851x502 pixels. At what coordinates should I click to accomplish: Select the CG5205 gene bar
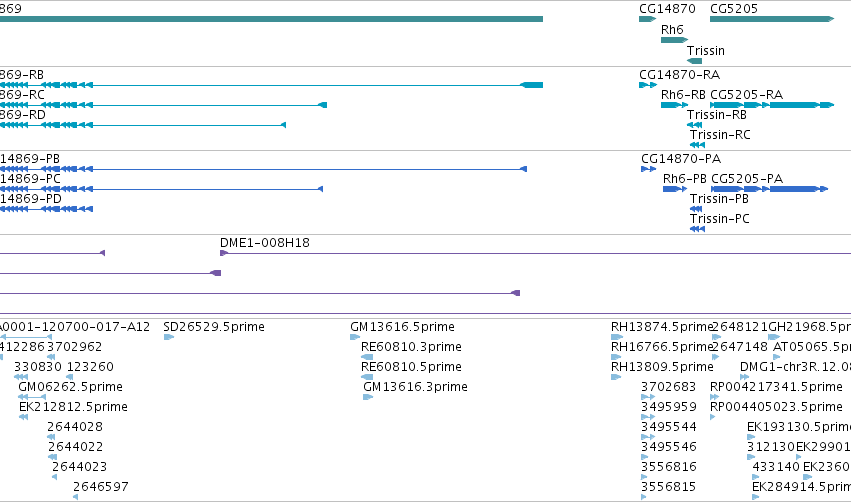(x=772, y=19)
